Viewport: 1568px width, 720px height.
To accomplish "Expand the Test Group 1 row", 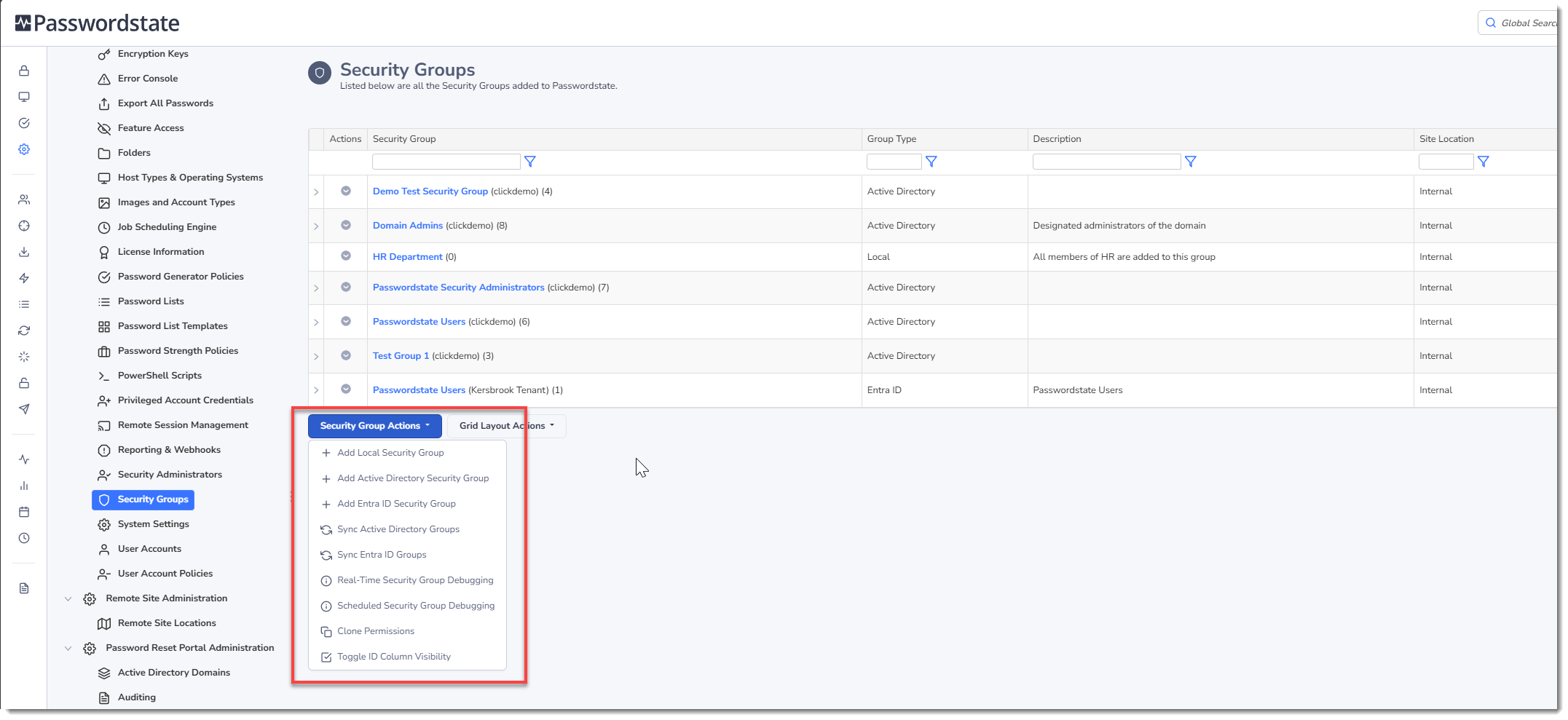I will [316, 357].
